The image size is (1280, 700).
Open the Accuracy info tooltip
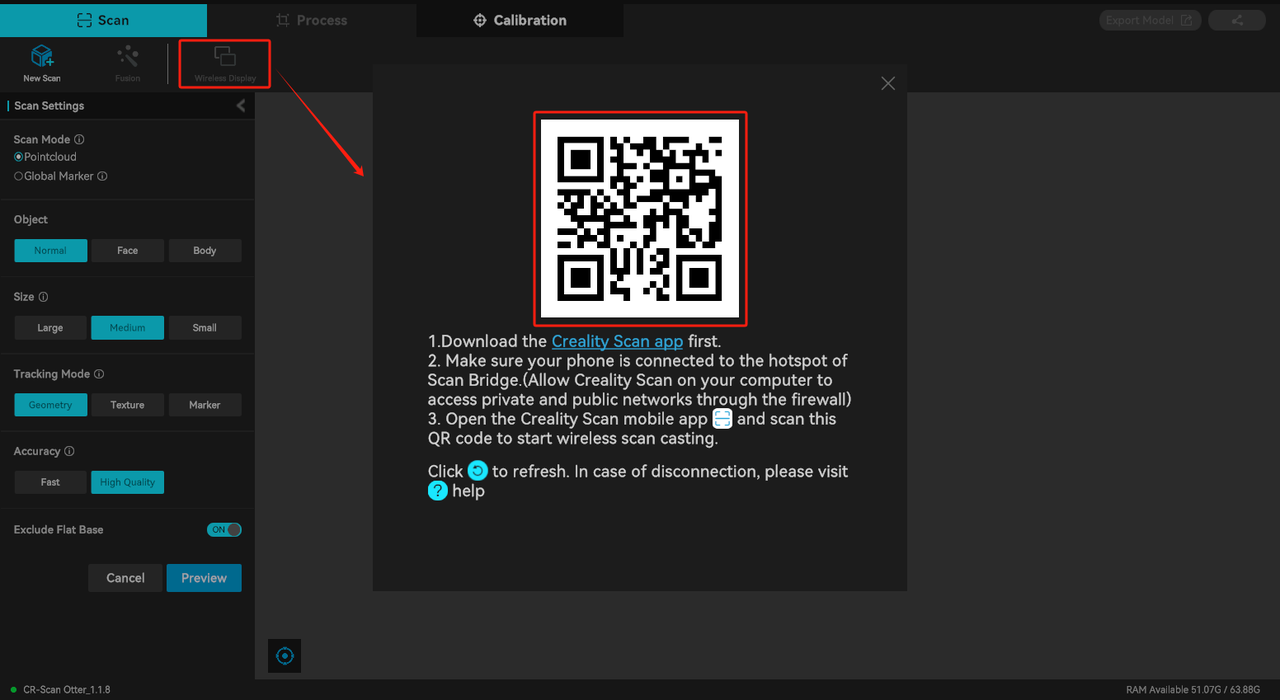68,451
